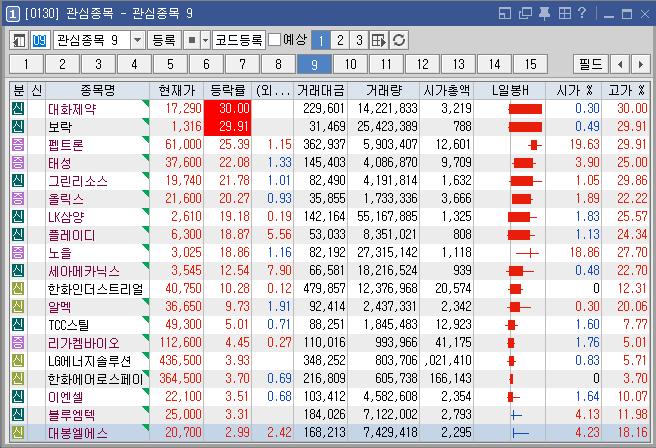Viewport: 656px width, 448px height.
Task: Click the 신 badge for 대화제약
Action: point(18,109)
